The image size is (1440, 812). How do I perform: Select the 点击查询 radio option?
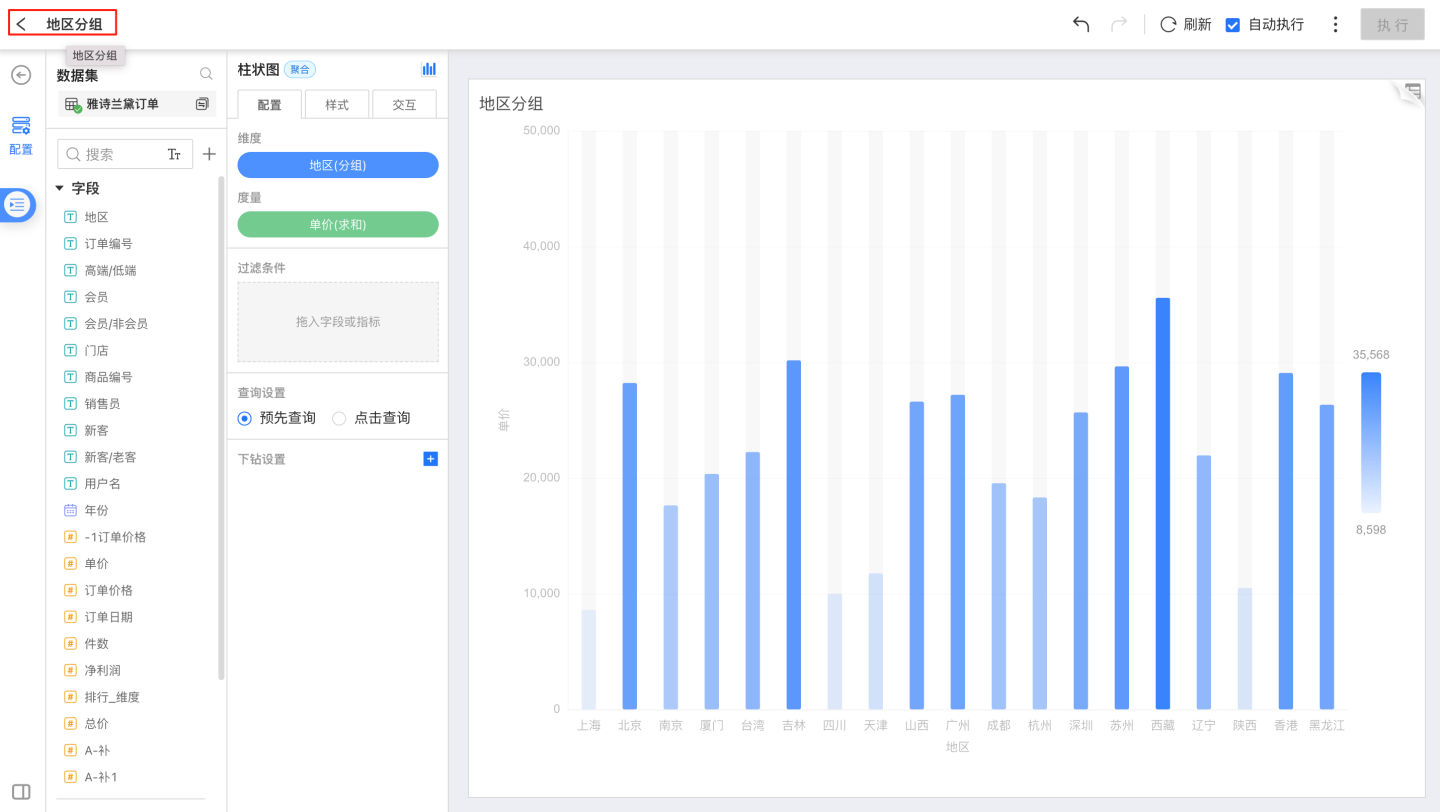339,418
